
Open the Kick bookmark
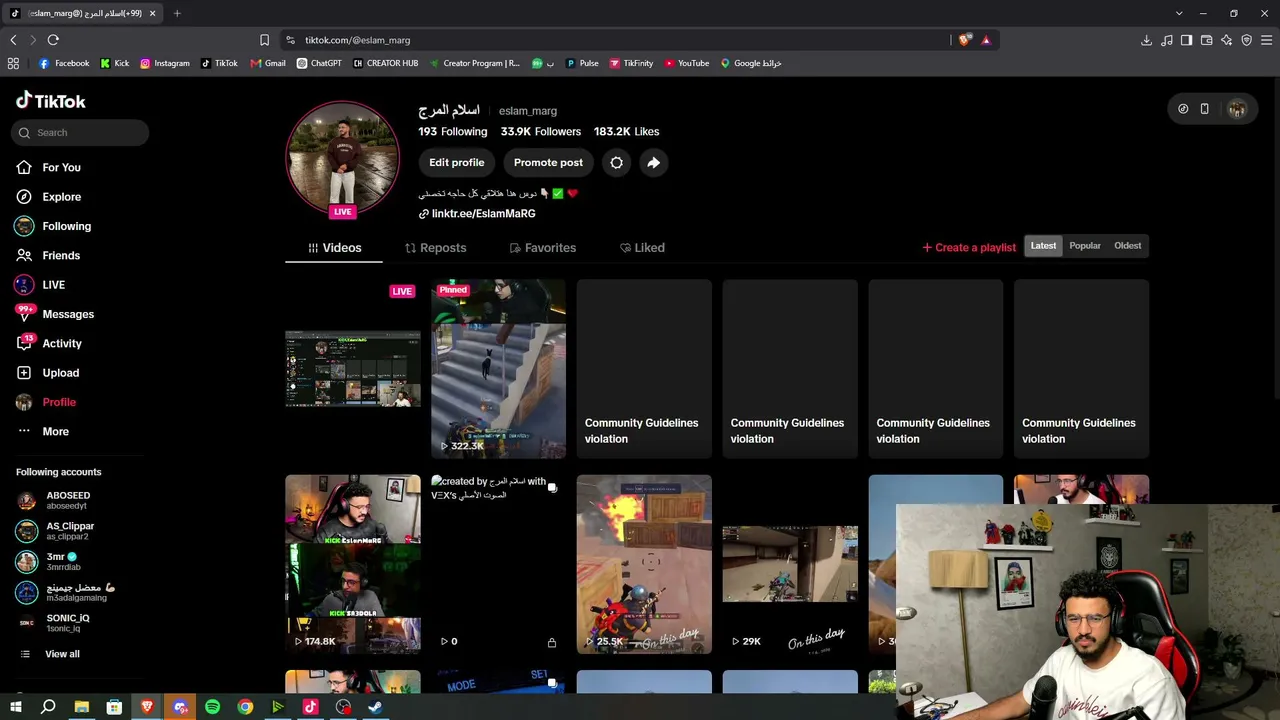click(x=114, y=63)
